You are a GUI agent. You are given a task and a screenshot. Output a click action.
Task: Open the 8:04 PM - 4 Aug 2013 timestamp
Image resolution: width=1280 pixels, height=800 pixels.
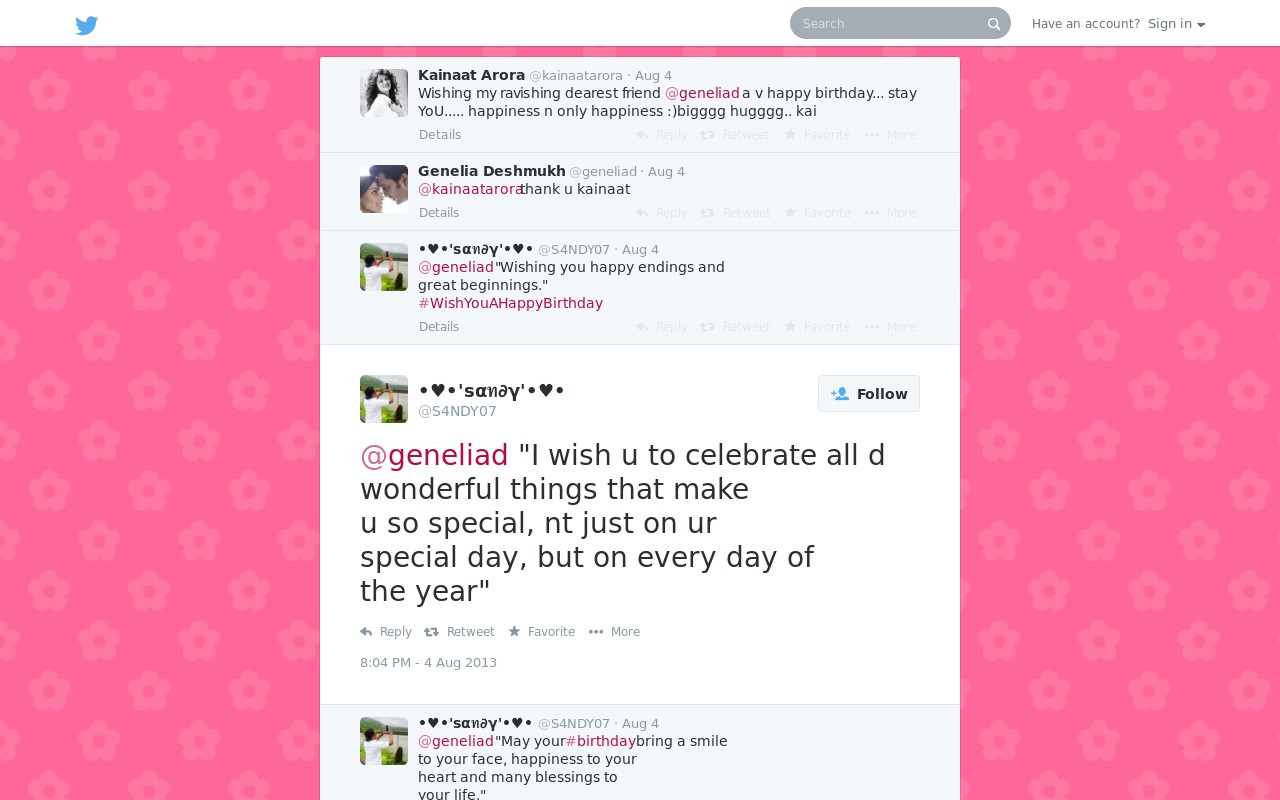click(x=428, y=663)
